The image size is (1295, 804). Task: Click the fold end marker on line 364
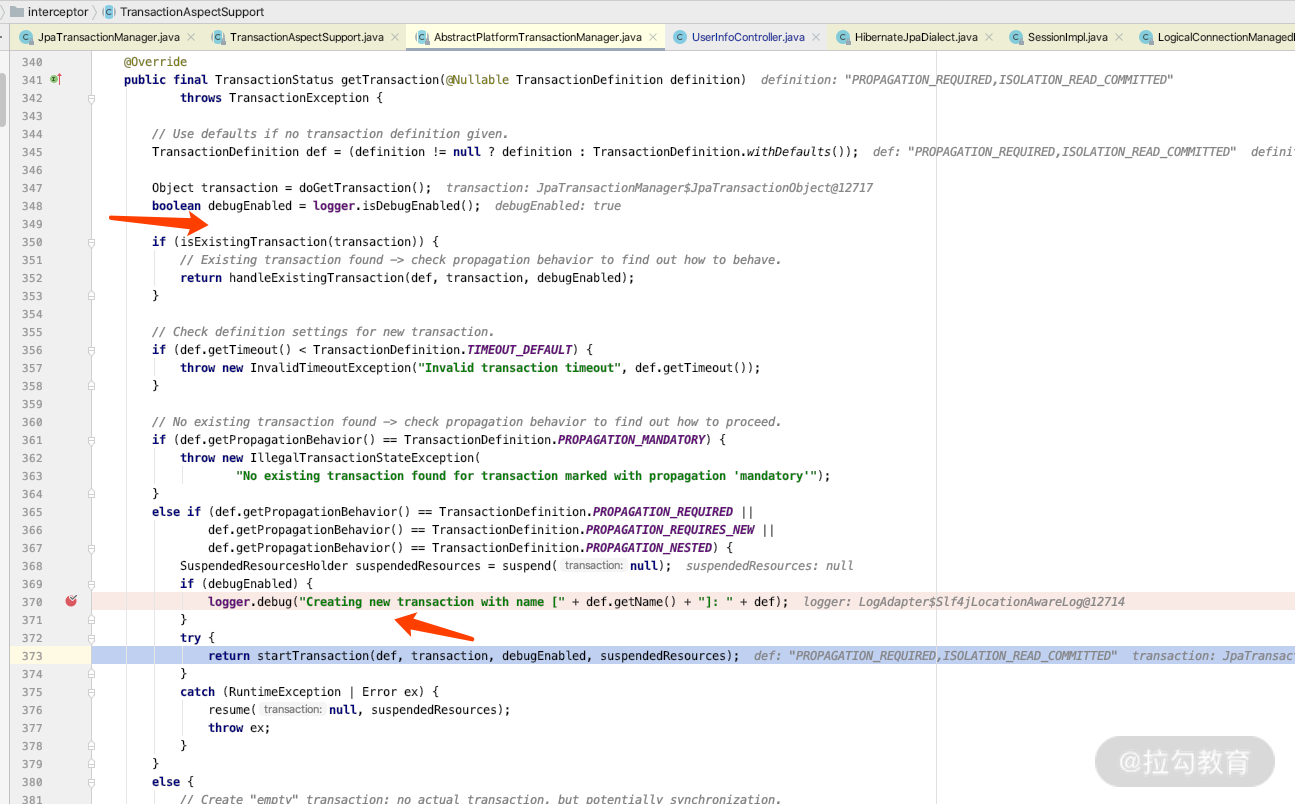coord(91,494)
